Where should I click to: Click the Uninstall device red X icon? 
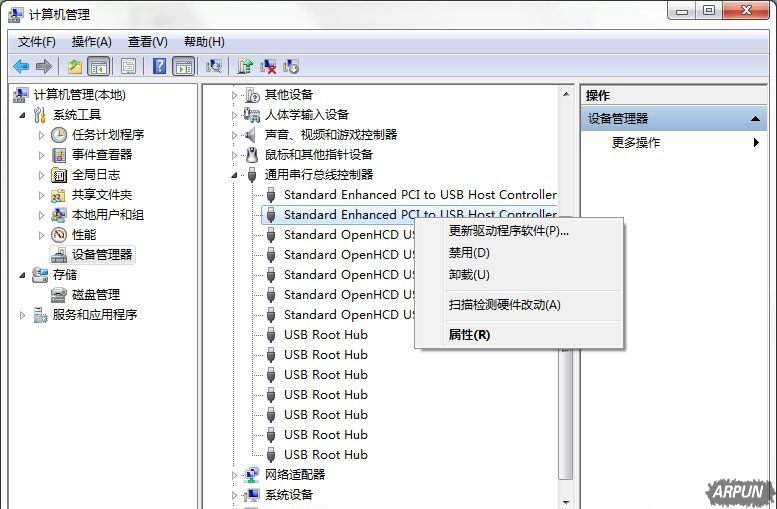tap(268, 66)
